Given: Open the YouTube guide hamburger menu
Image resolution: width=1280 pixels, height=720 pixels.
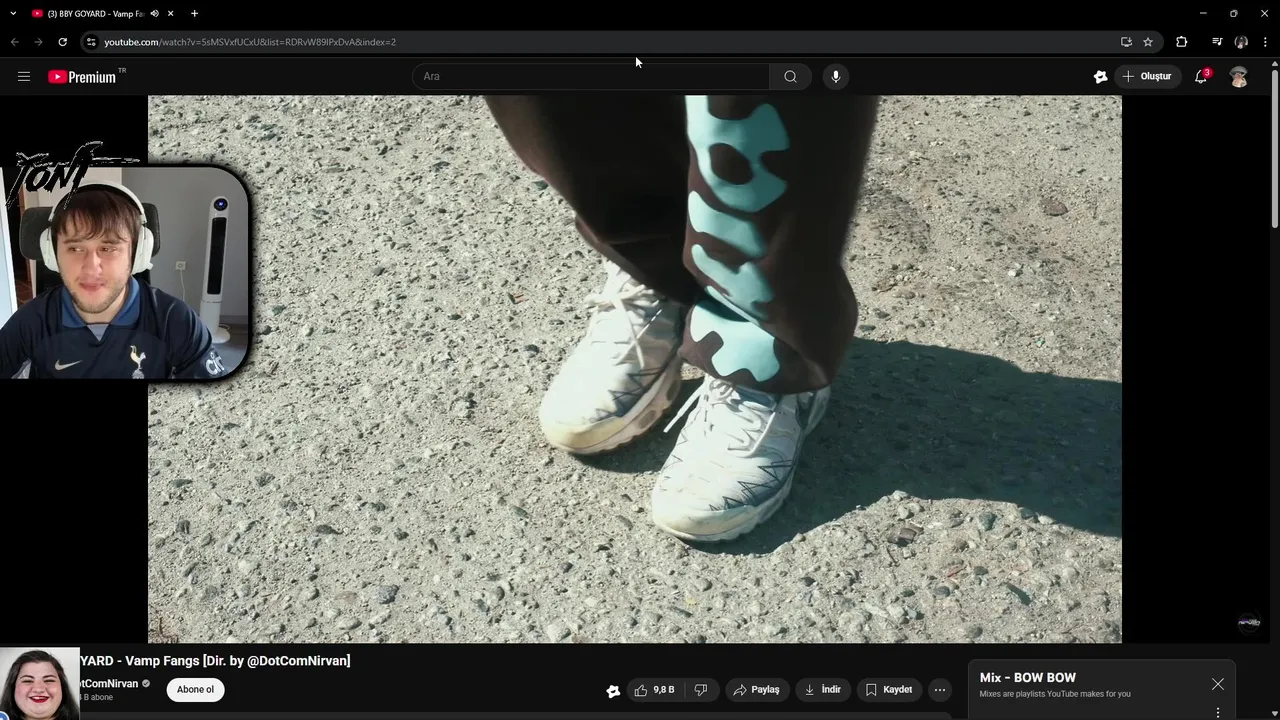Looking at the screenshot, I should 24,76.
